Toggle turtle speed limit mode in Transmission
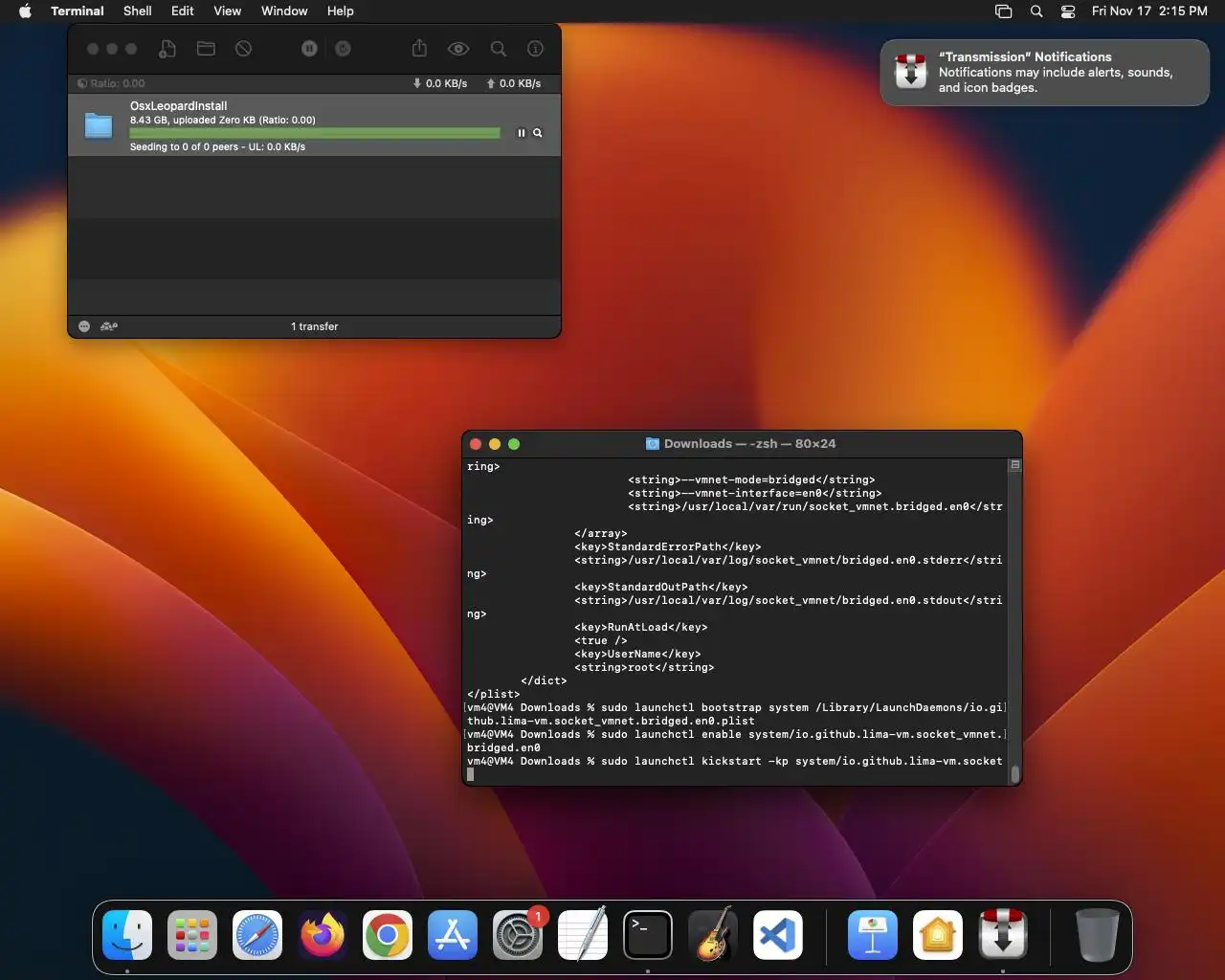Screen dimensions: 1225x980 click(109, 326)
